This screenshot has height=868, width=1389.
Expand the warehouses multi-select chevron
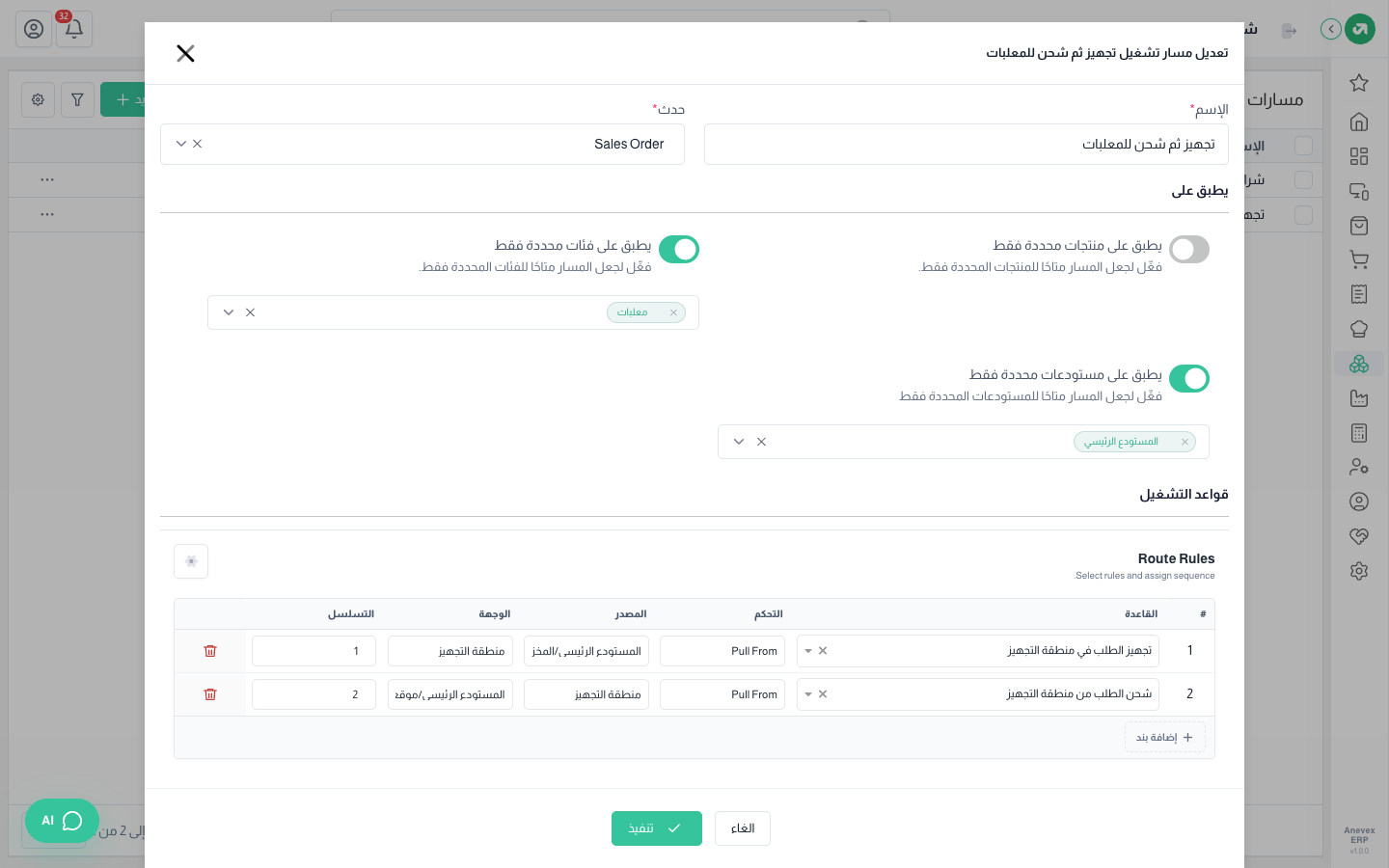pos(739,442)
